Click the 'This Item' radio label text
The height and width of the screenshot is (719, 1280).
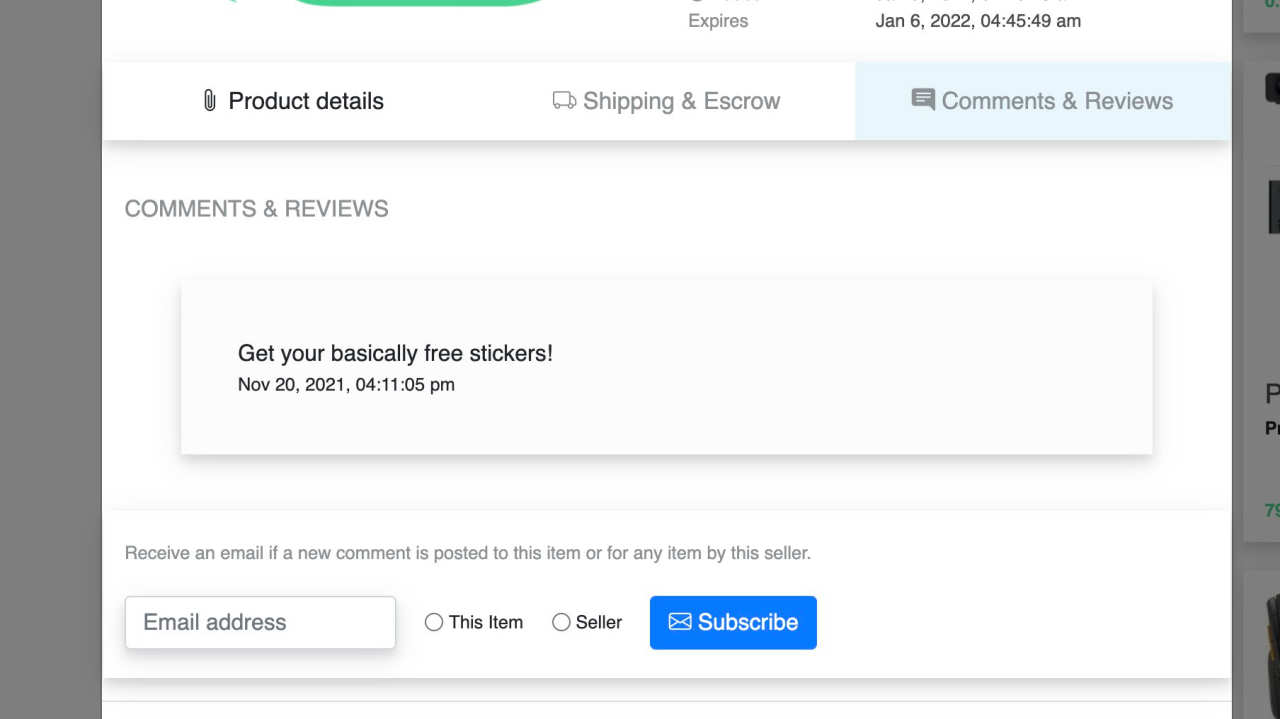pos(486,622)
